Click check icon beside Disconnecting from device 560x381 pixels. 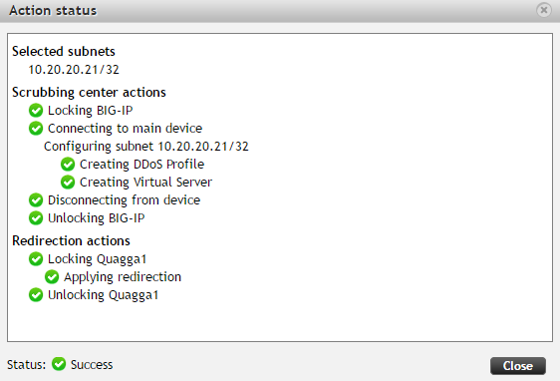point(36,200)
